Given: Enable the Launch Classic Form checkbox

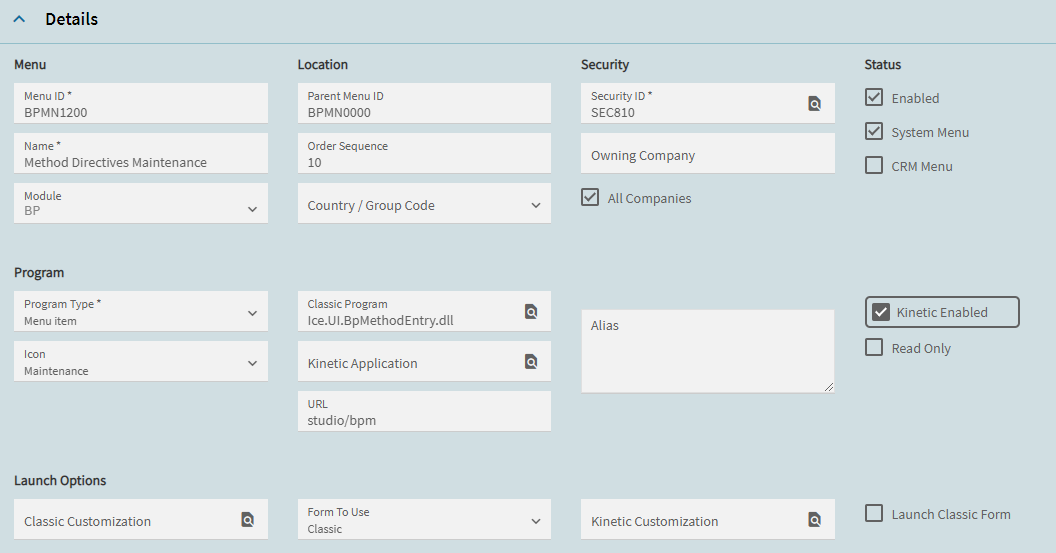Looking at the screenshot, I should pos(873,513).
